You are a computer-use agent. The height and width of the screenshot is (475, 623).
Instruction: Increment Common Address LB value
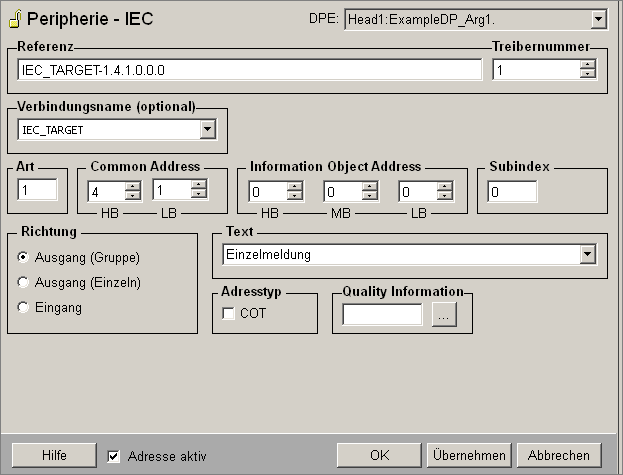pyautogui.click(x=198, y=185)
